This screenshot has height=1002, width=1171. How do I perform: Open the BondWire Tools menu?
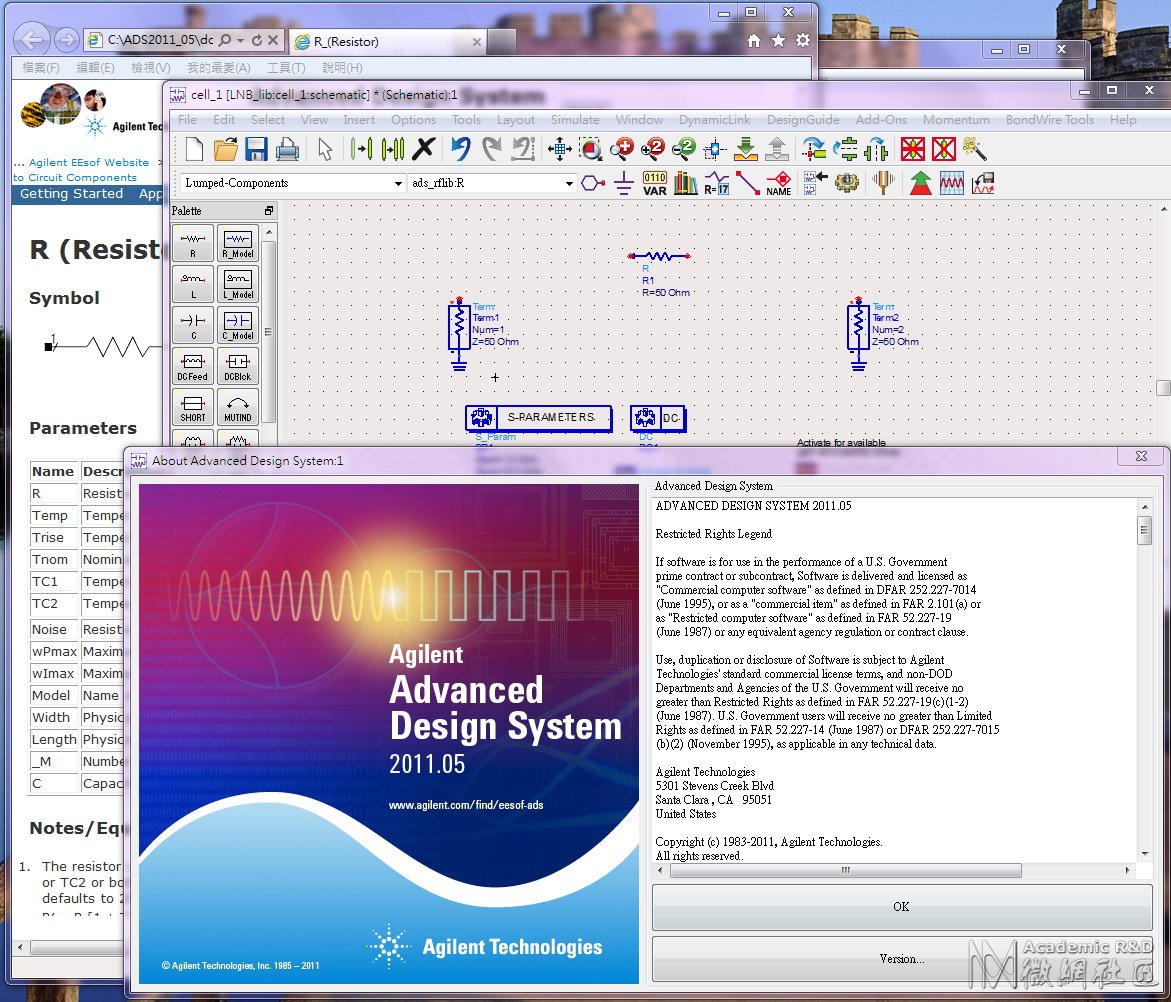tap(1049, 119)
